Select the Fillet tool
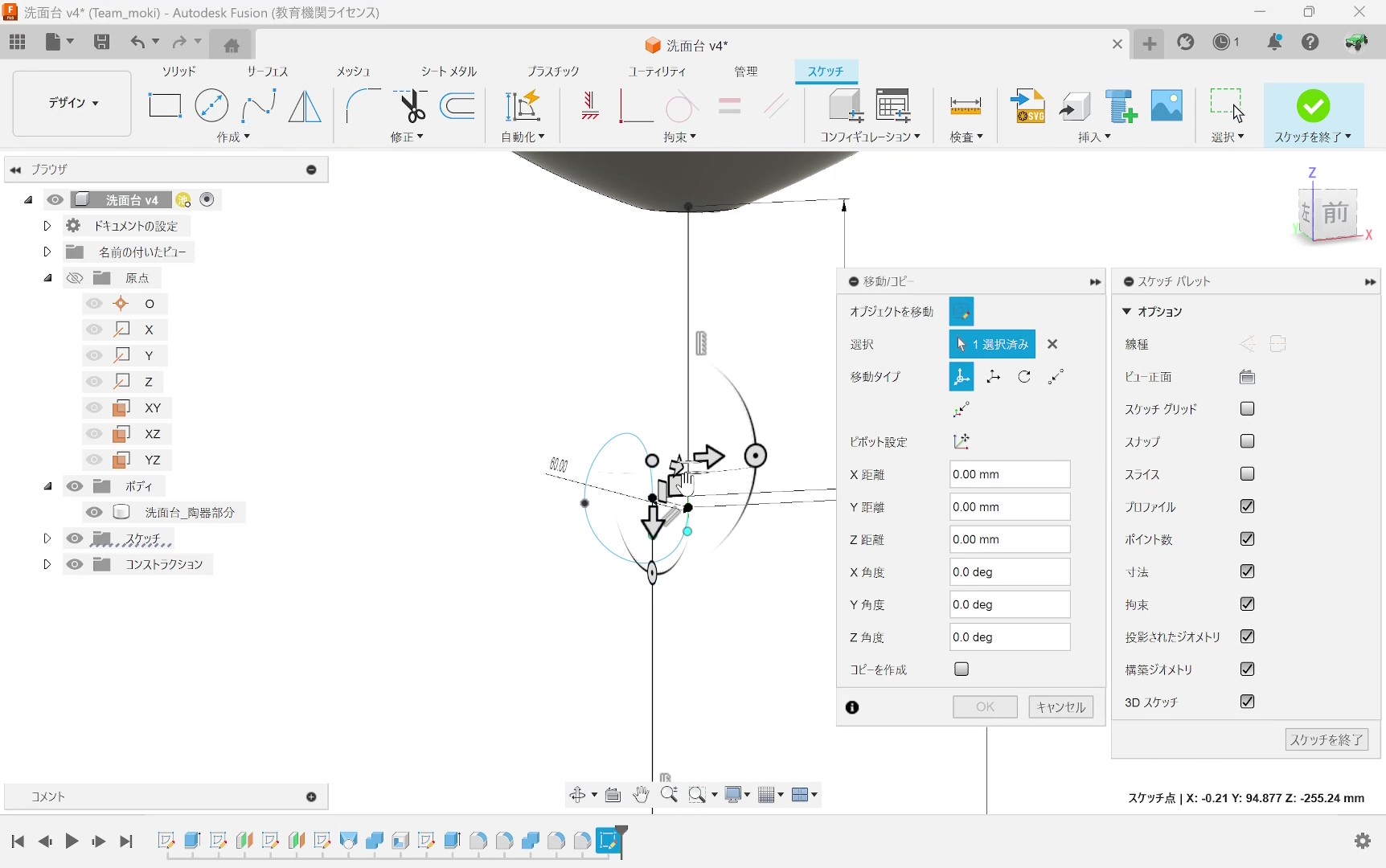Screen dimensions: 1386x868 pos(363,105)
